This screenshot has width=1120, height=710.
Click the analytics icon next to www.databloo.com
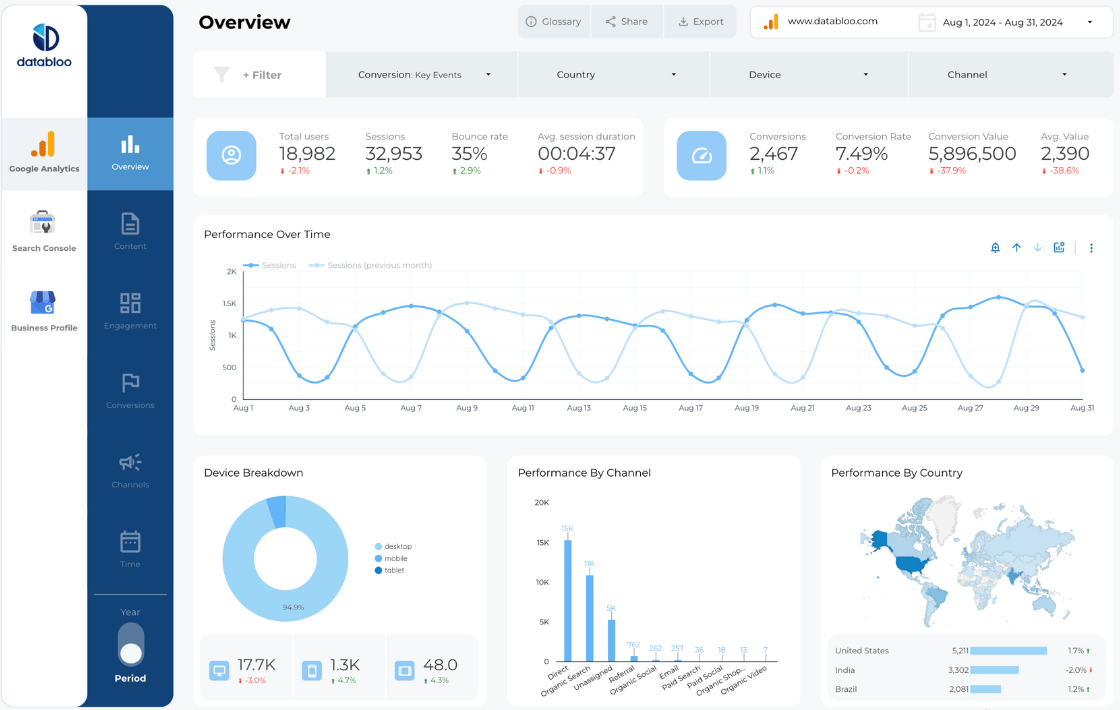tap(771, 22)
